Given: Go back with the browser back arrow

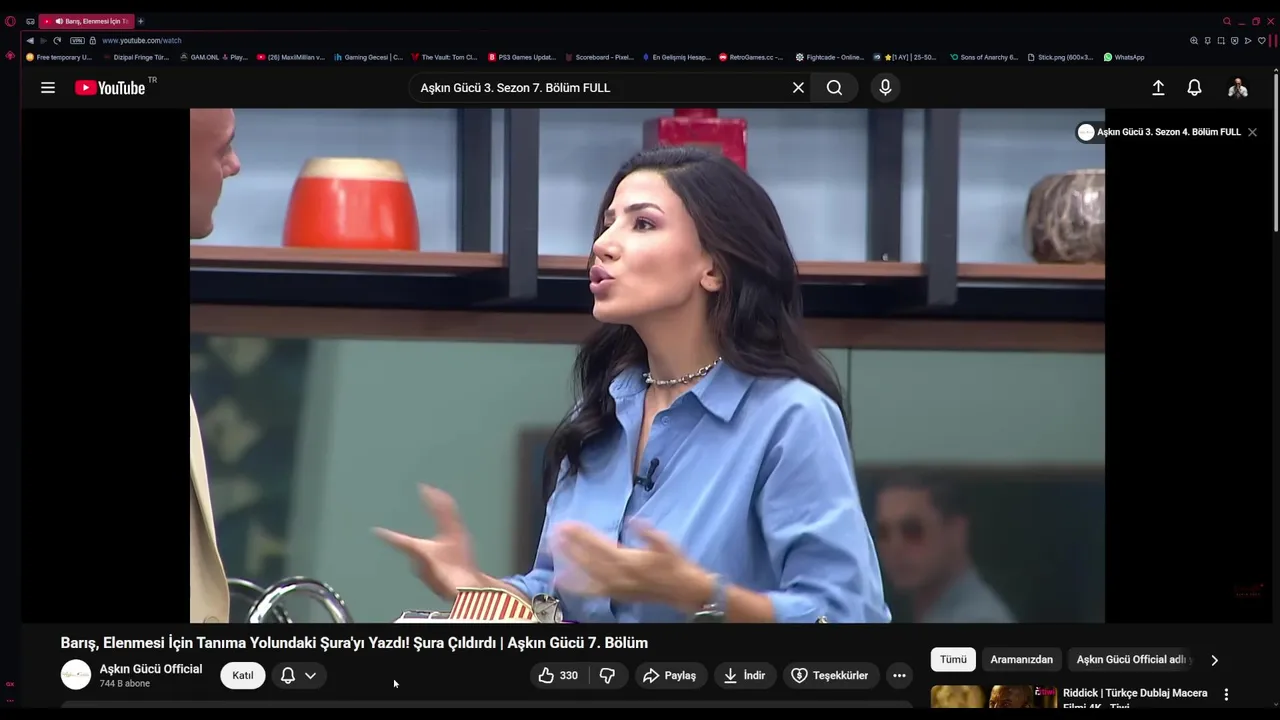Looking at the screenshot, I should 30,41.
